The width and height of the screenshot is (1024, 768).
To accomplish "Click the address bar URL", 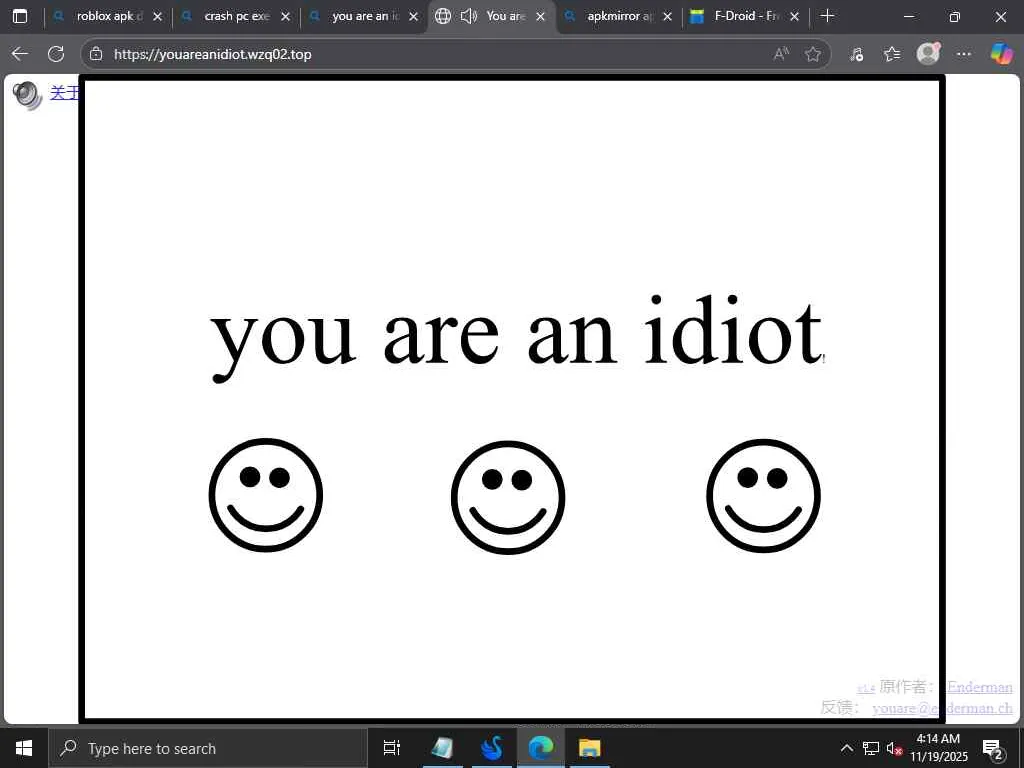I will pos(212,54).
